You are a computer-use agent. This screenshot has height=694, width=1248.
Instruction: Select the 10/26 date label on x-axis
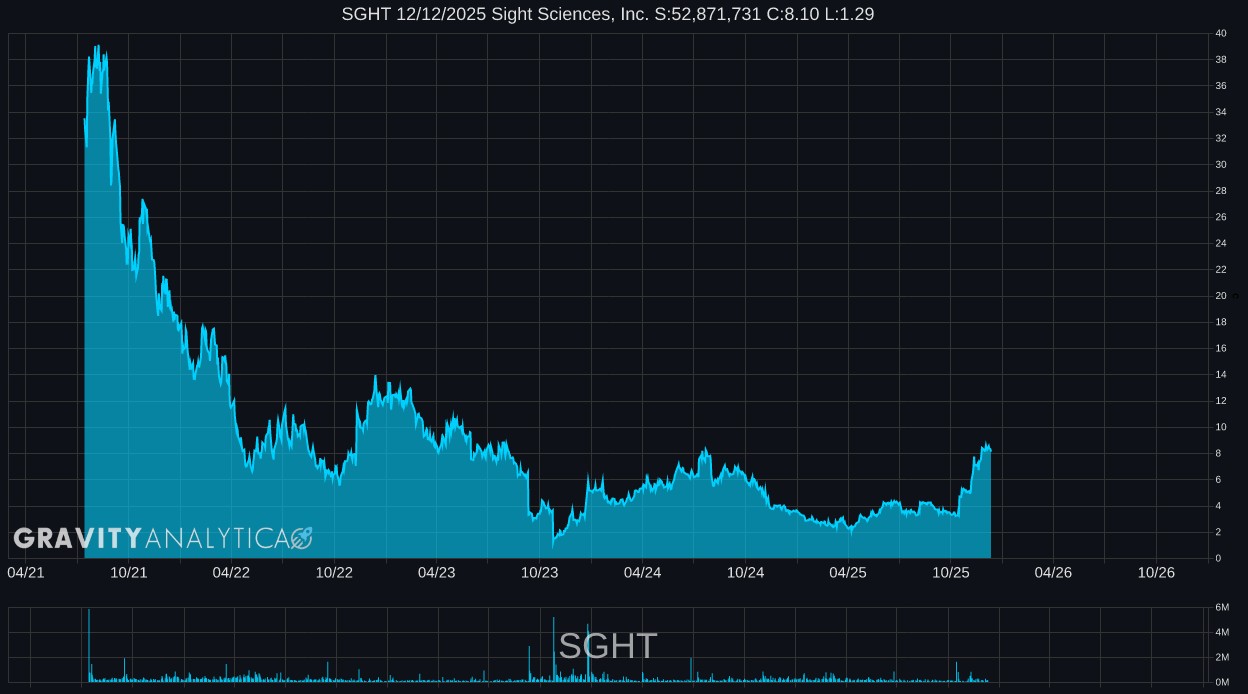coord(1156,573)
